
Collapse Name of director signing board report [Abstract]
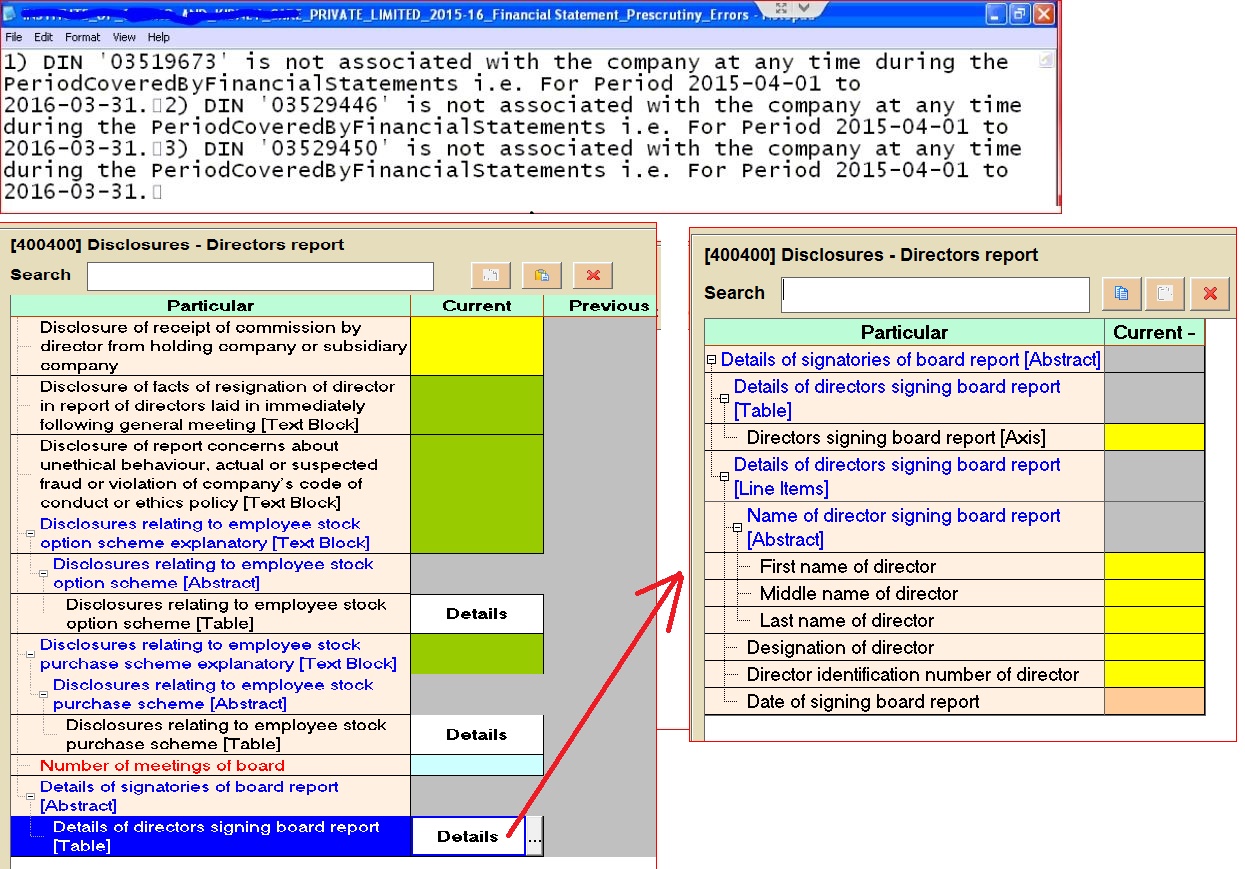pos(738,528)
